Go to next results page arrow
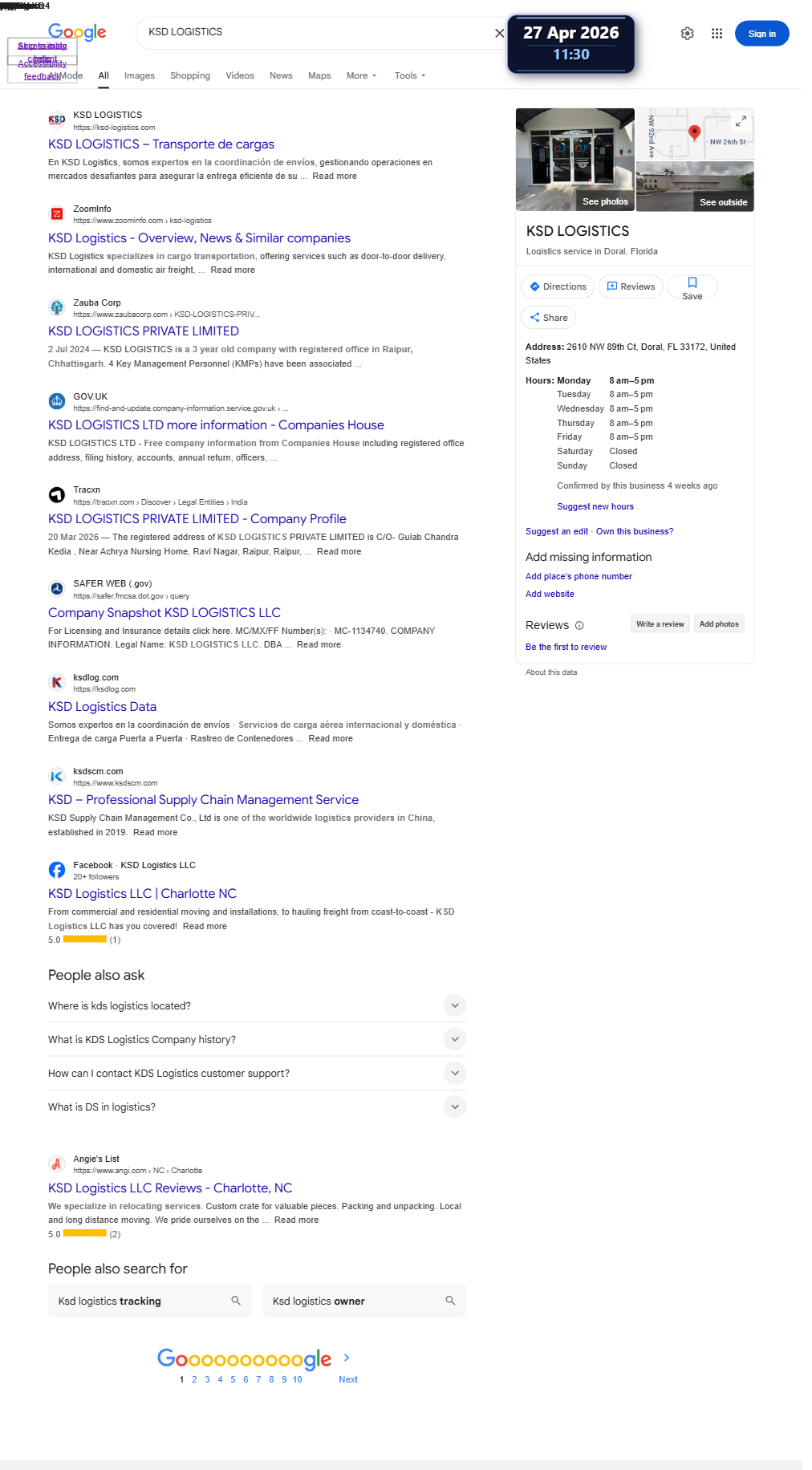The height and width of the screenshot is (1470, 812). coord(347,1358)
